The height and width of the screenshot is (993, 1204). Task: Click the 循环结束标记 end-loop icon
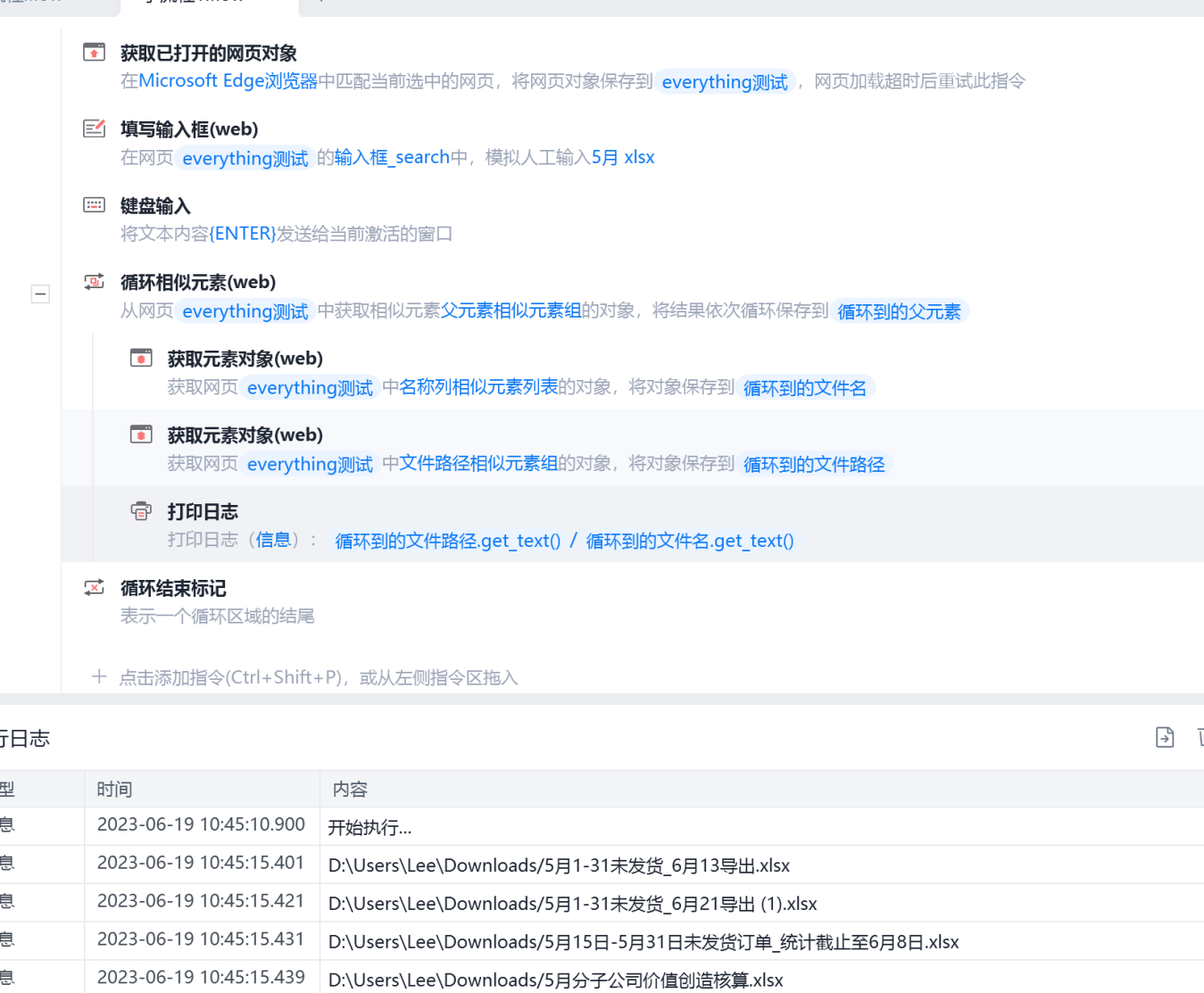pos(94,588)
